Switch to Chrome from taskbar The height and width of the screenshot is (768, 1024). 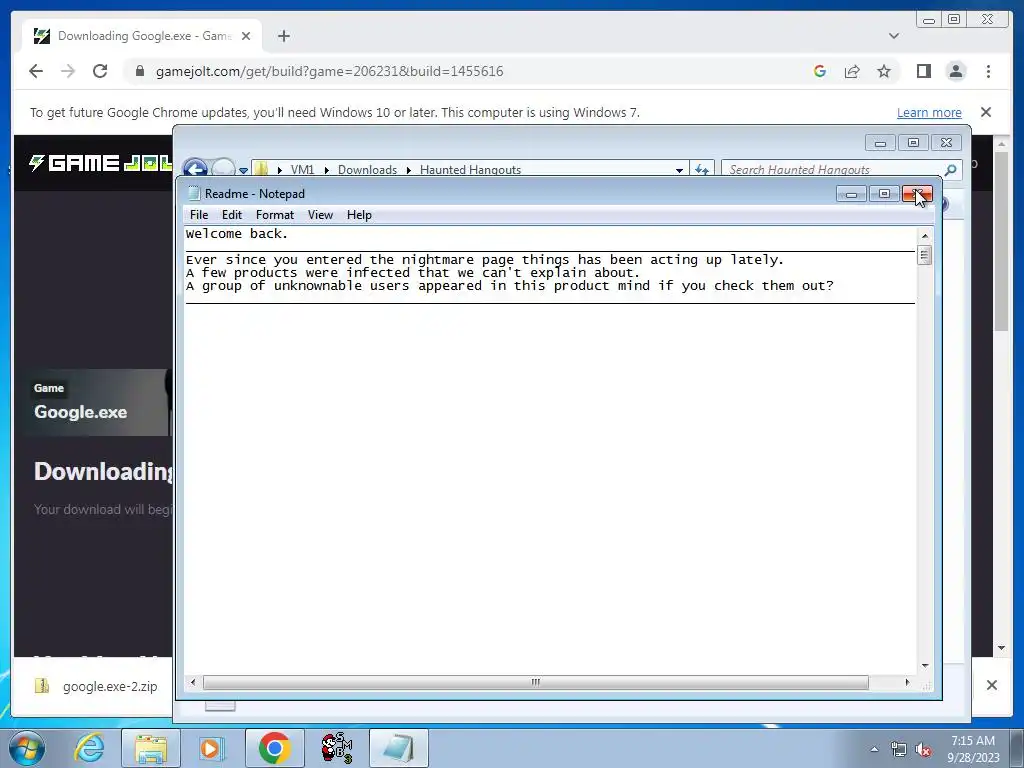pyautogui.click(x=274, y=748)
